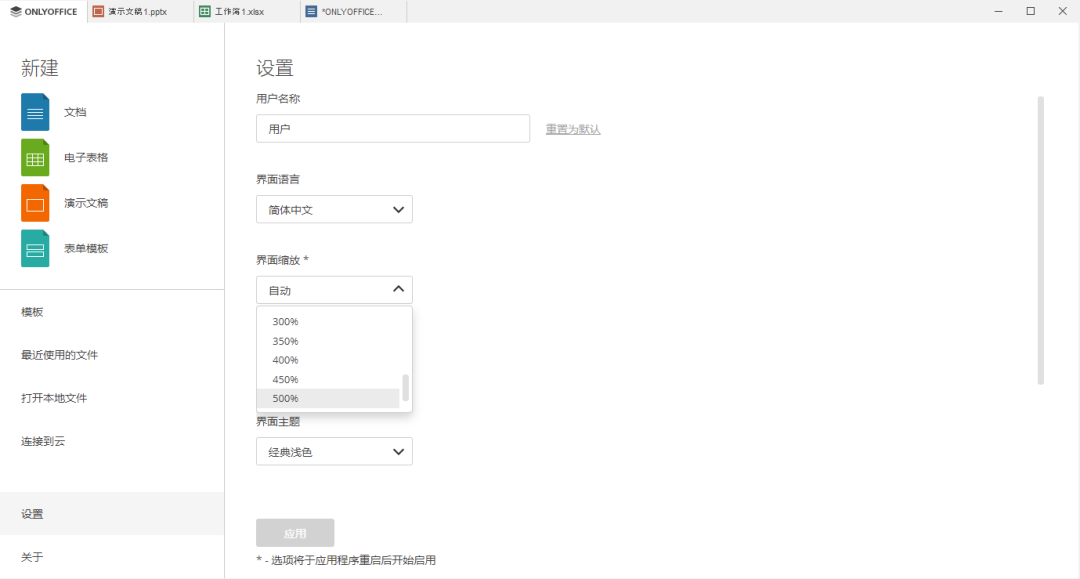Screen dimensions: 1080x579
Task: Click the ONLYOFFICE main tab icon
Action: pos(311,12)
